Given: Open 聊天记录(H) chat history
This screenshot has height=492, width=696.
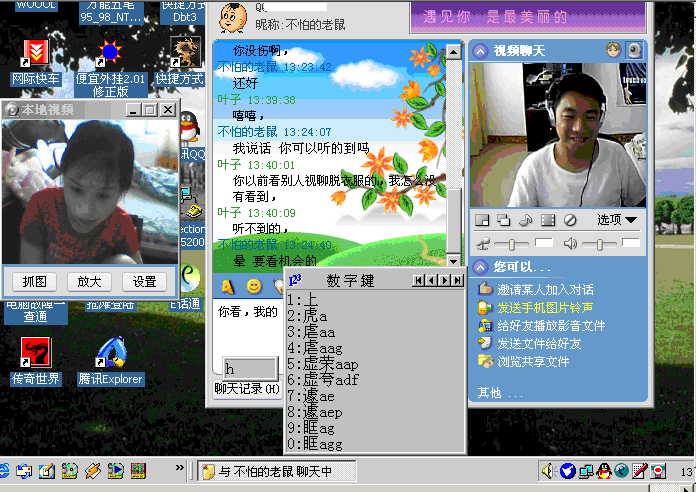Looking at the screenshot, I should [x=247, y=389].
